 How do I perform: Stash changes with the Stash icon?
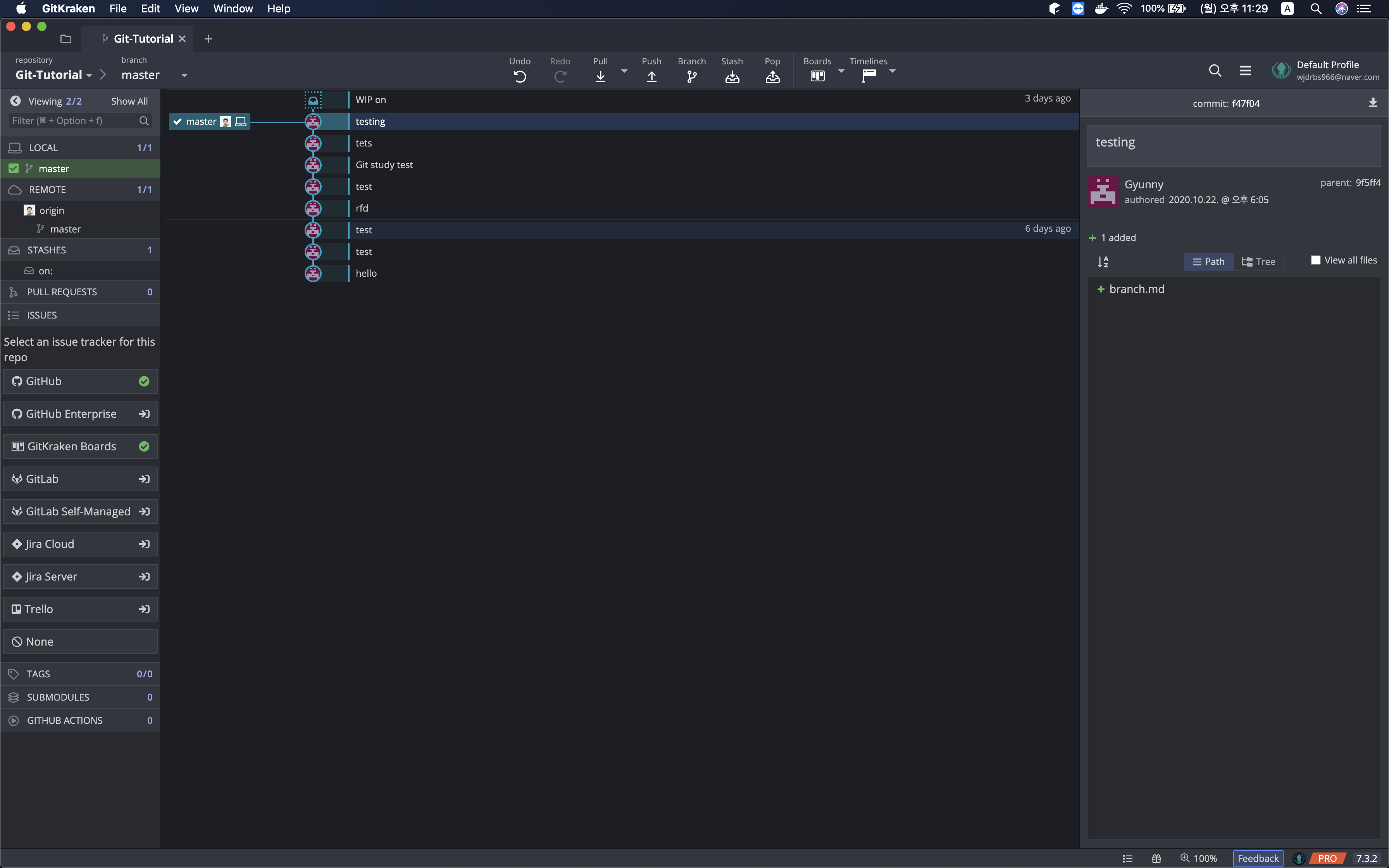tap(732, 76)
